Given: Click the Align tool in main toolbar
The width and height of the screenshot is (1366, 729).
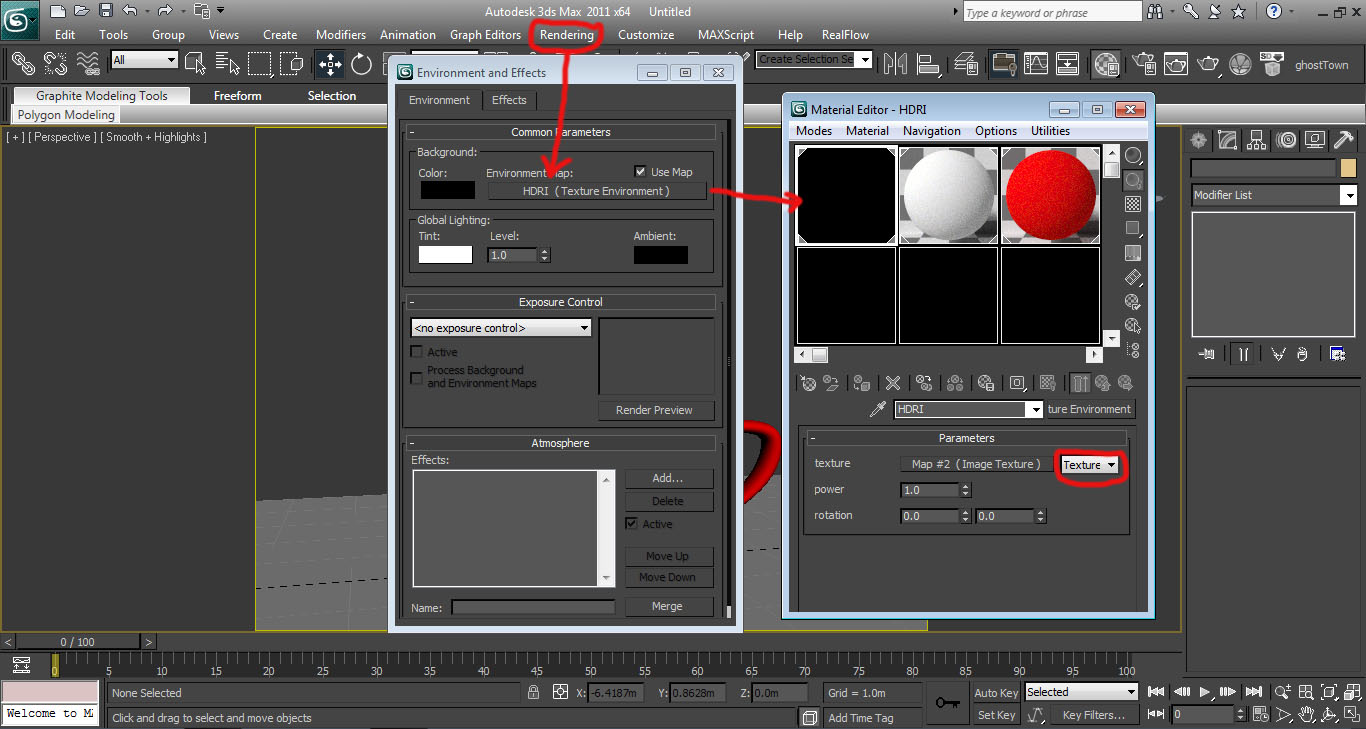Looking at the screenshot, I should (x=930, y=64).
